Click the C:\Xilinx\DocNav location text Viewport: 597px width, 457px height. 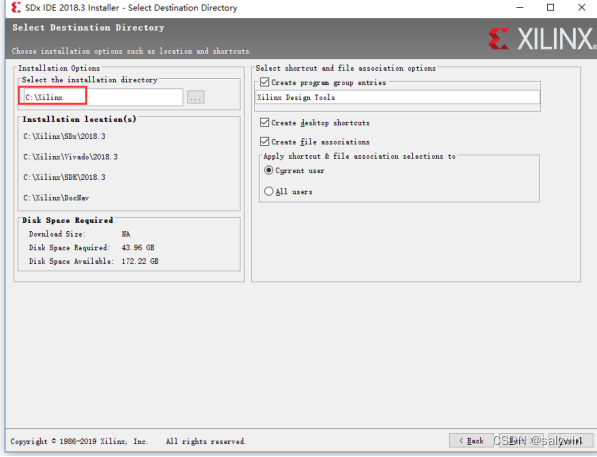tap(56, 198)
